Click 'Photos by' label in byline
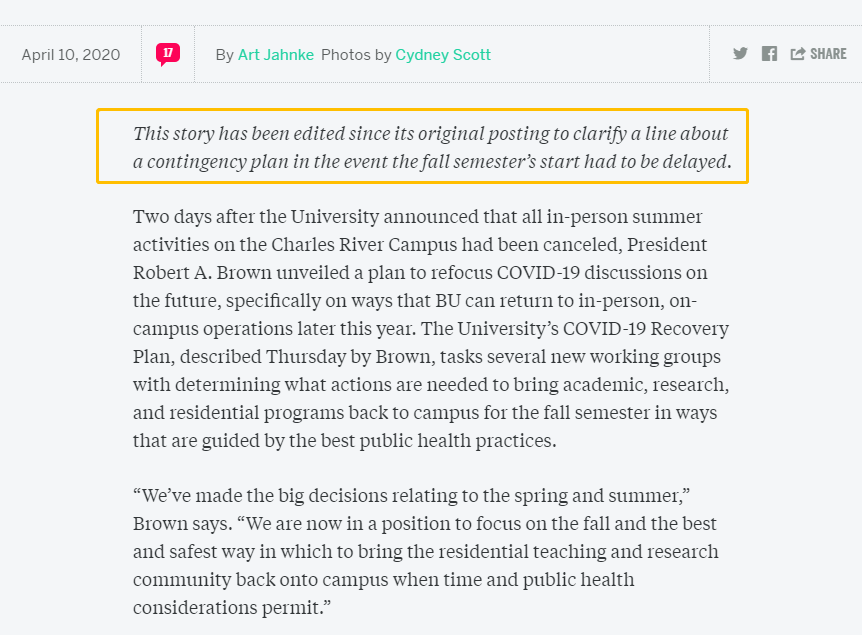The image size is (862, 635). click(x=356, y=55)
